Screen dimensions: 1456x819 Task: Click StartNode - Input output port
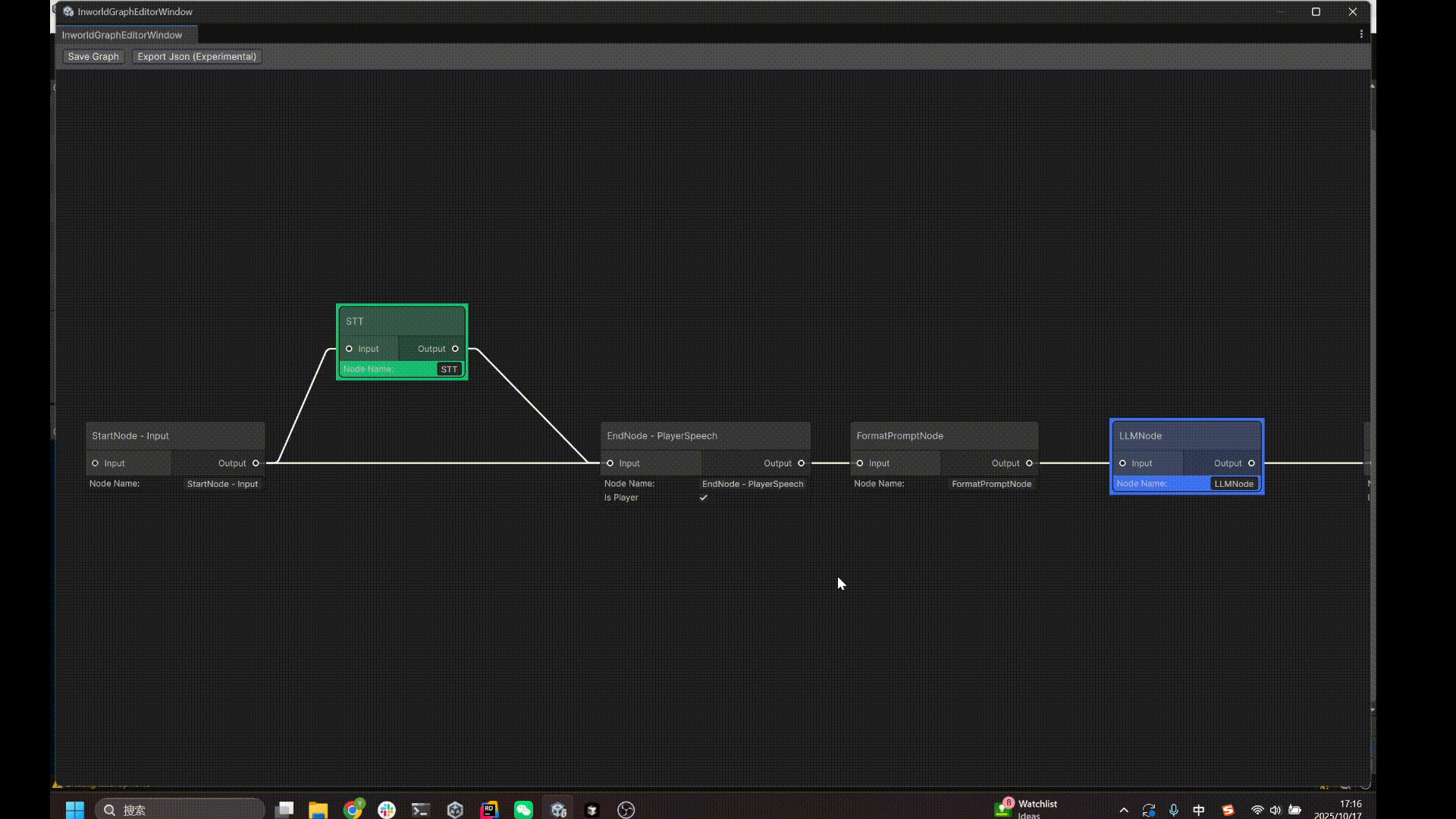click(x=256, y=463)
